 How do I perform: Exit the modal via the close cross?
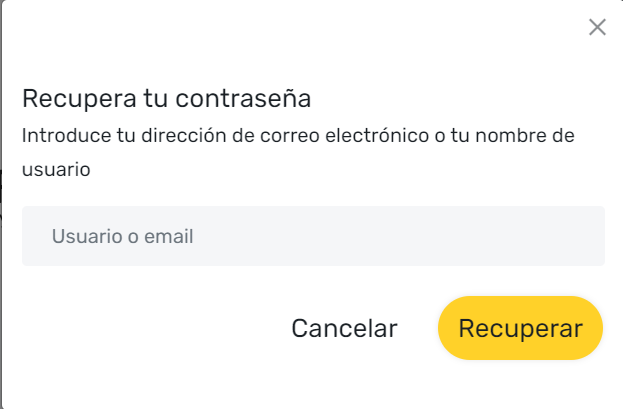click(597, 27)
